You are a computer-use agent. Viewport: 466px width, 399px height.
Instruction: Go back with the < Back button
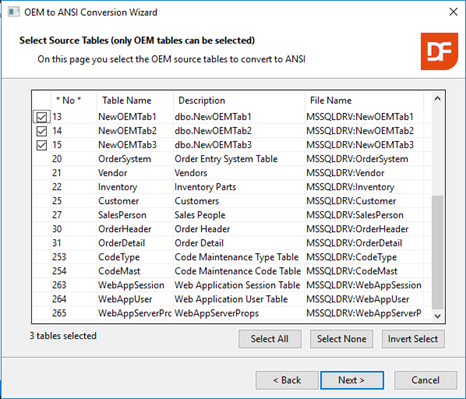tap(287, 380)
